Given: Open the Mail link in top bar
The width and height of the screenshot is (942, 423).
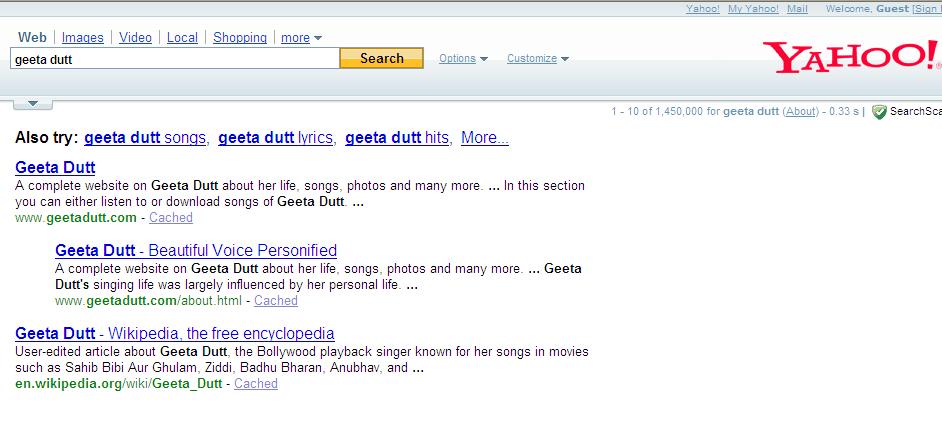Looking at the screenshot, I should 797,9.
